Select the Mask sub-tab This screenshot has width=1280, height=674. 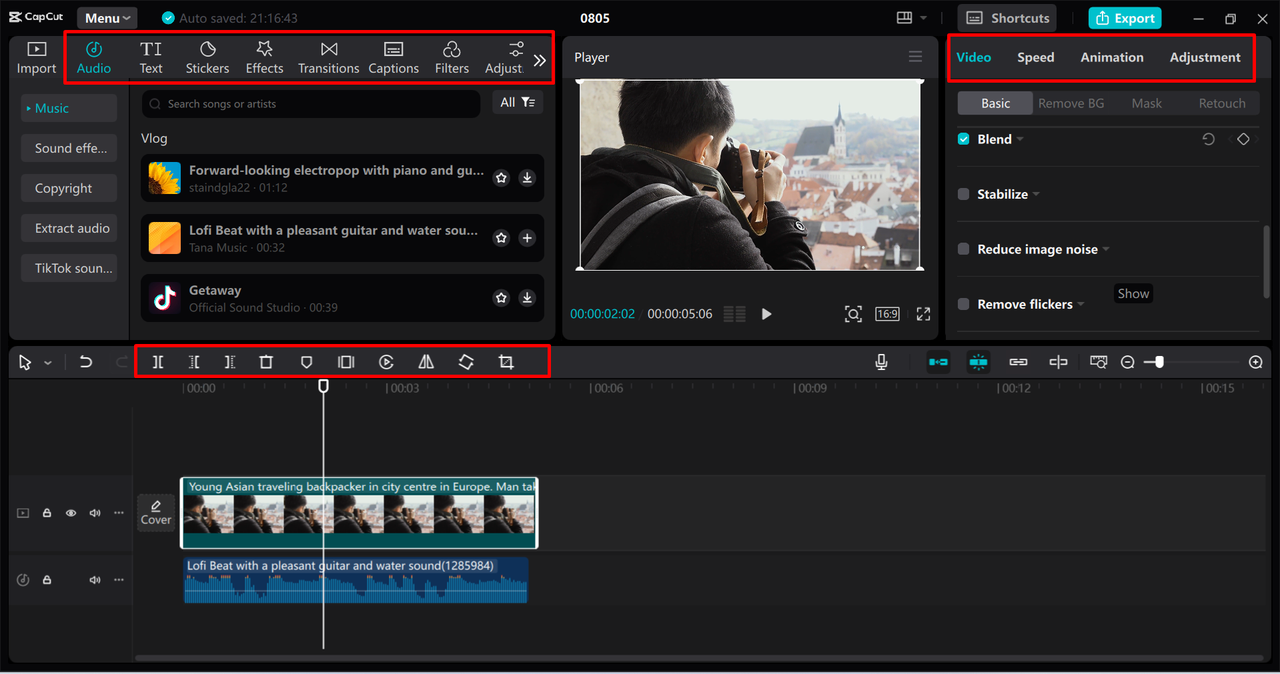[x=1146, y=103]
